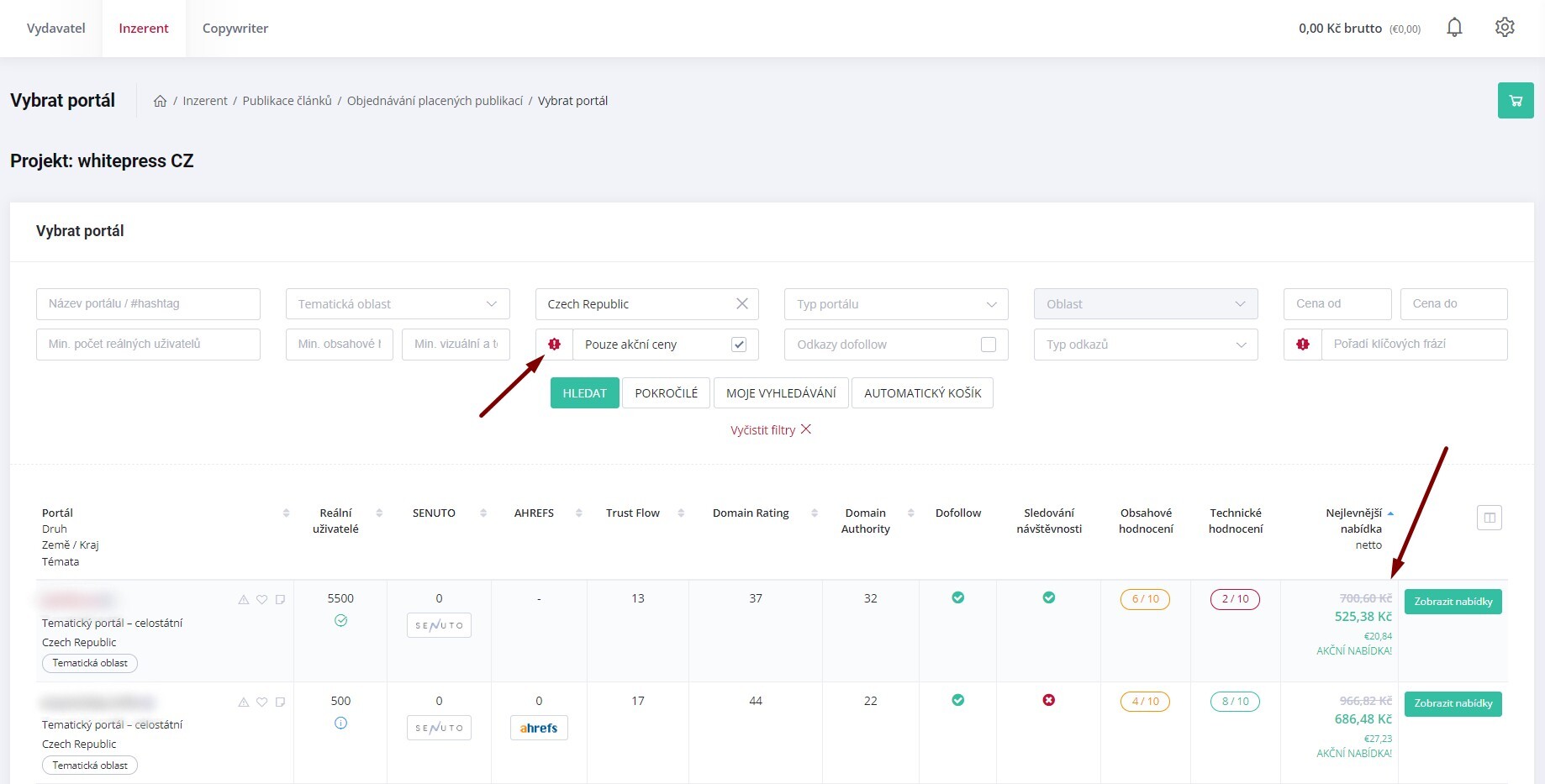The width and height of the screenshot is (1545, 784).
Task: Toggle the Pouze akční ceny checkbox
Action: tap(739, 345)
